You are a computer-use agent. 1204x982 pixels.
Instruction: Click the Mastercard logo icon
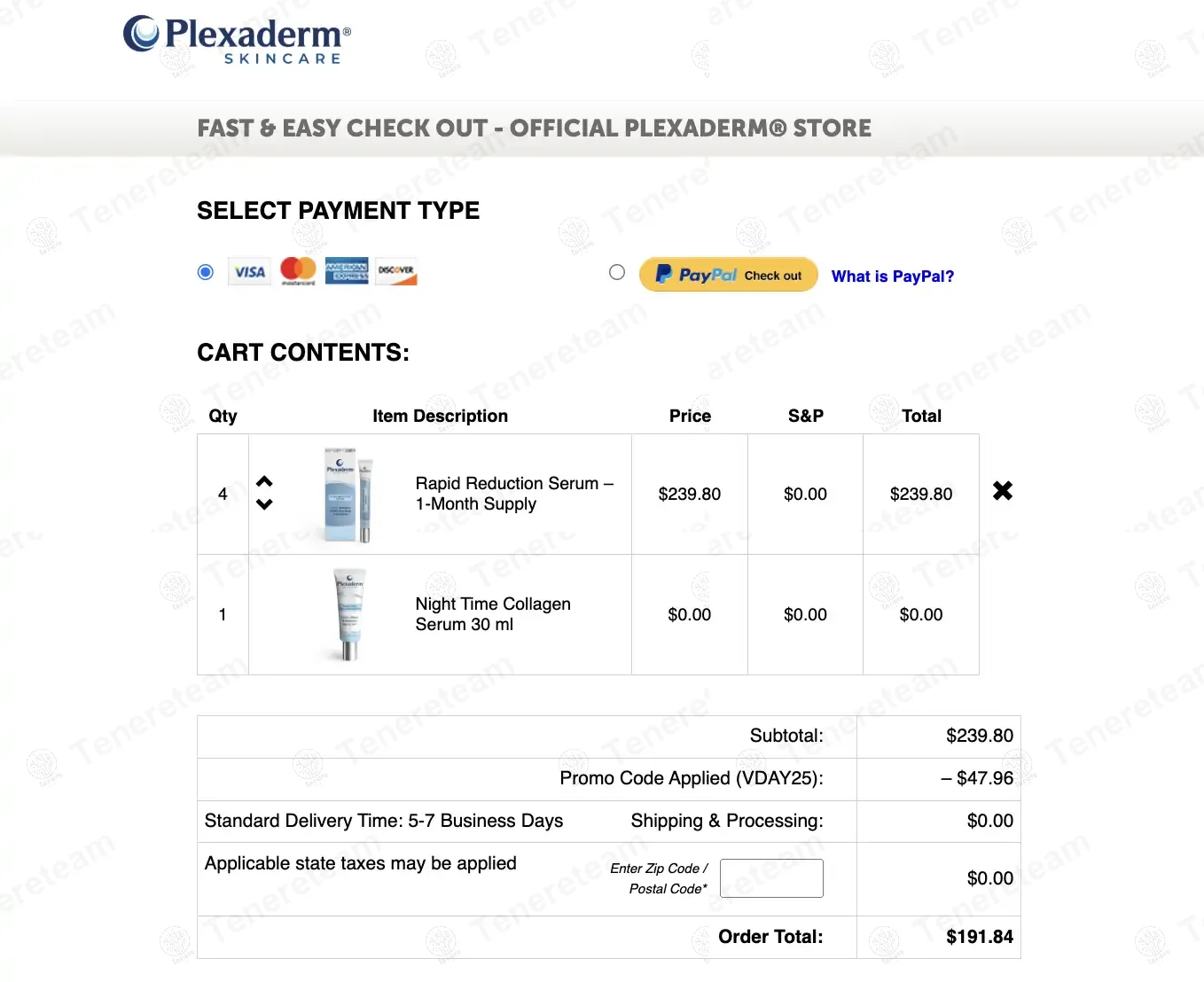click(298, 270)
